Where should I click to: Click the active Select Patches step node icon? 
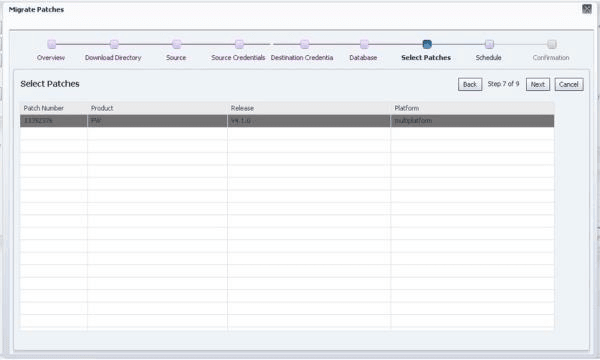(427, 44)
